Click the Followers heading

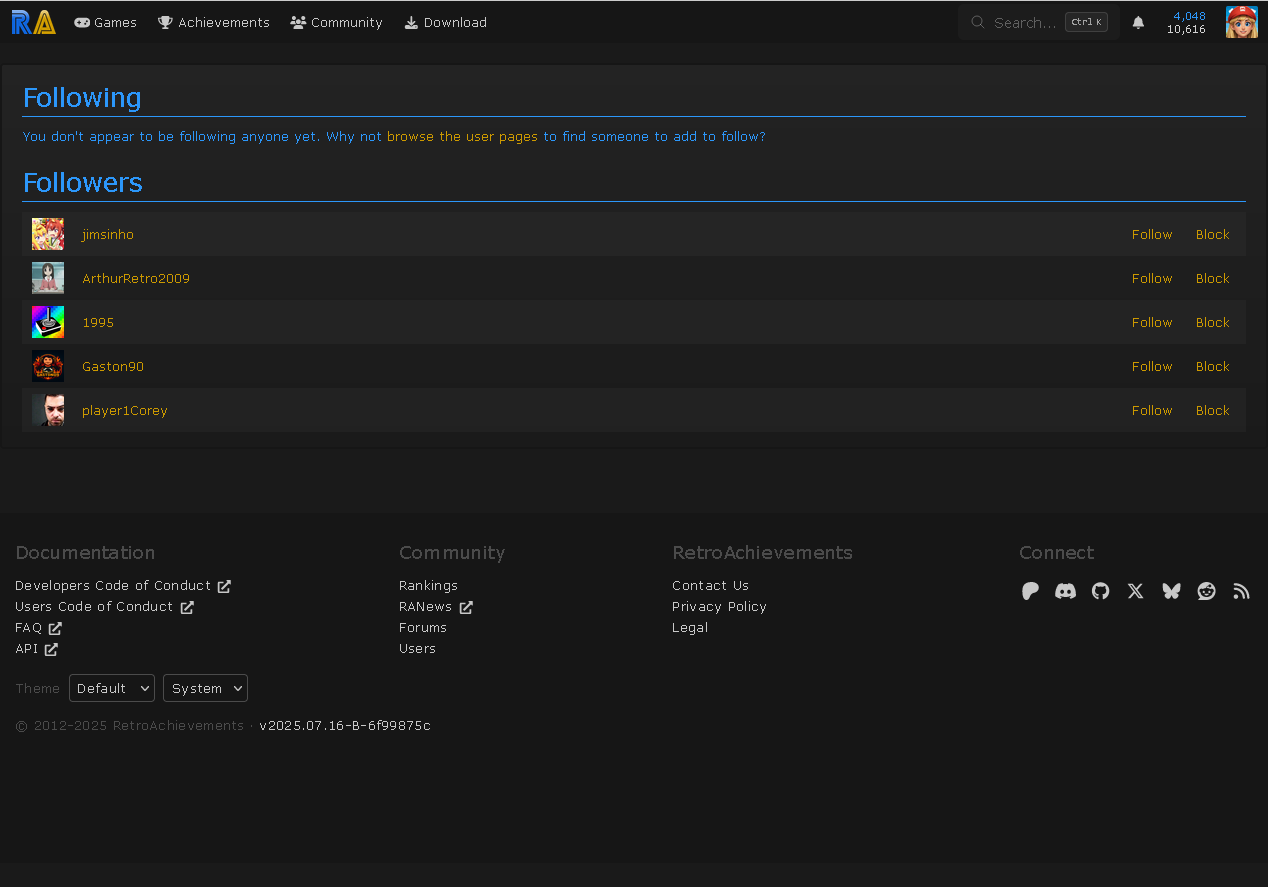83,182
